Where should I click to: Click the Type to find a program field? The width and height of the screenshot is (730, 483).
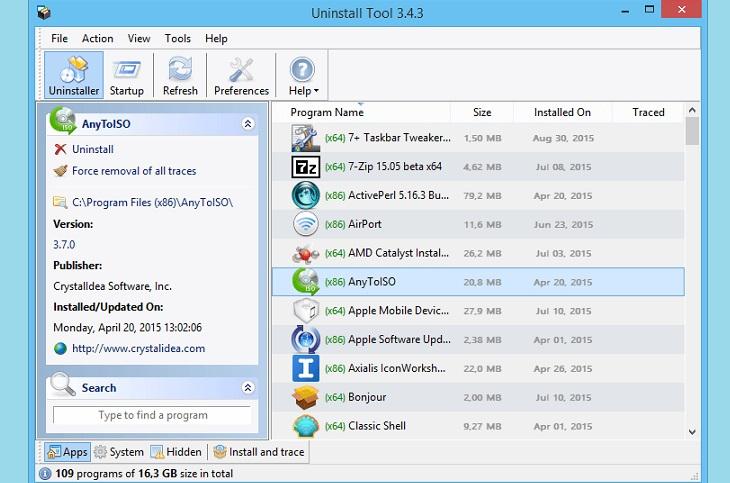click(x=152, y=415)
